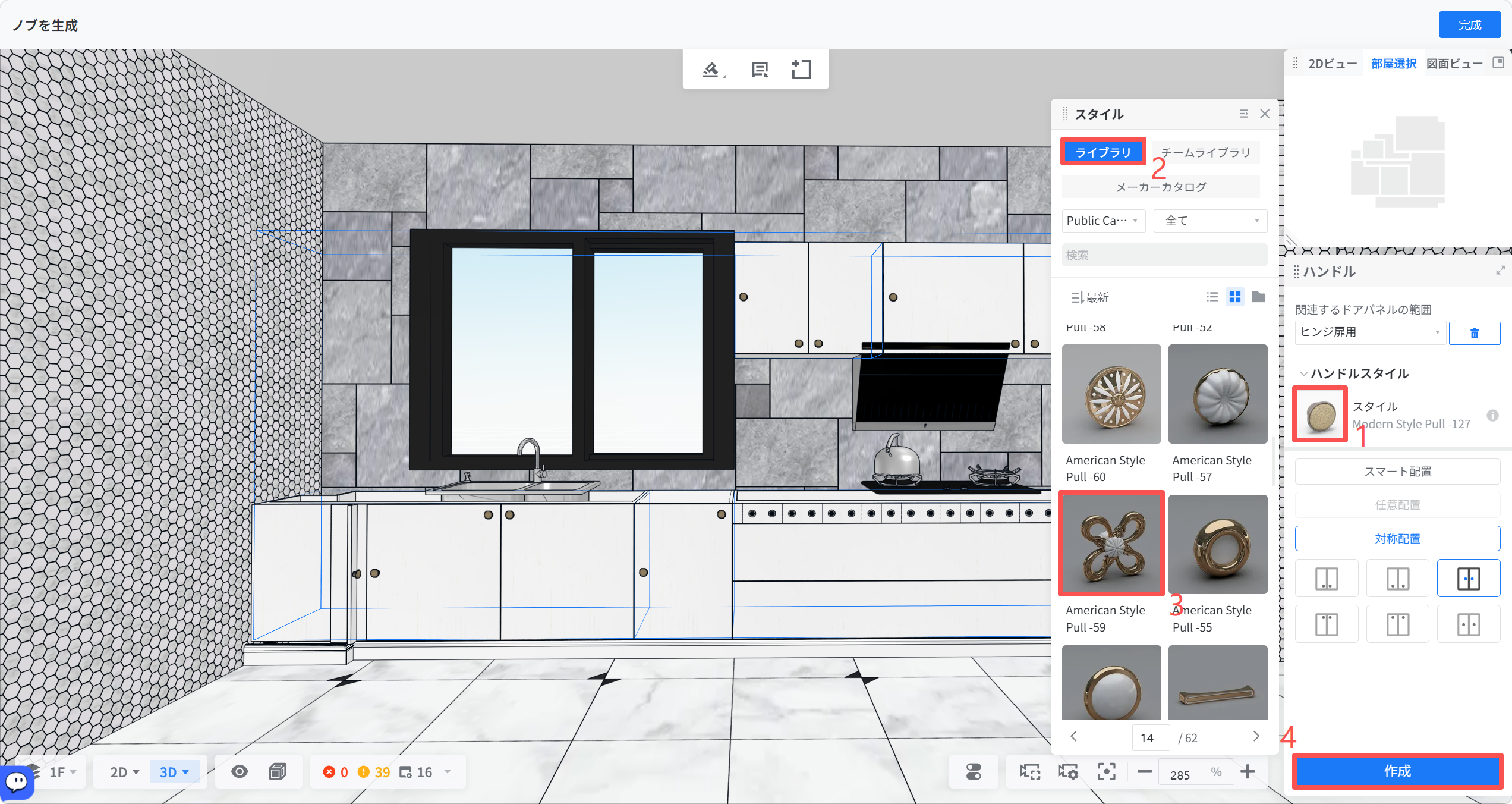Show the 39 warnings indicator

374,772
